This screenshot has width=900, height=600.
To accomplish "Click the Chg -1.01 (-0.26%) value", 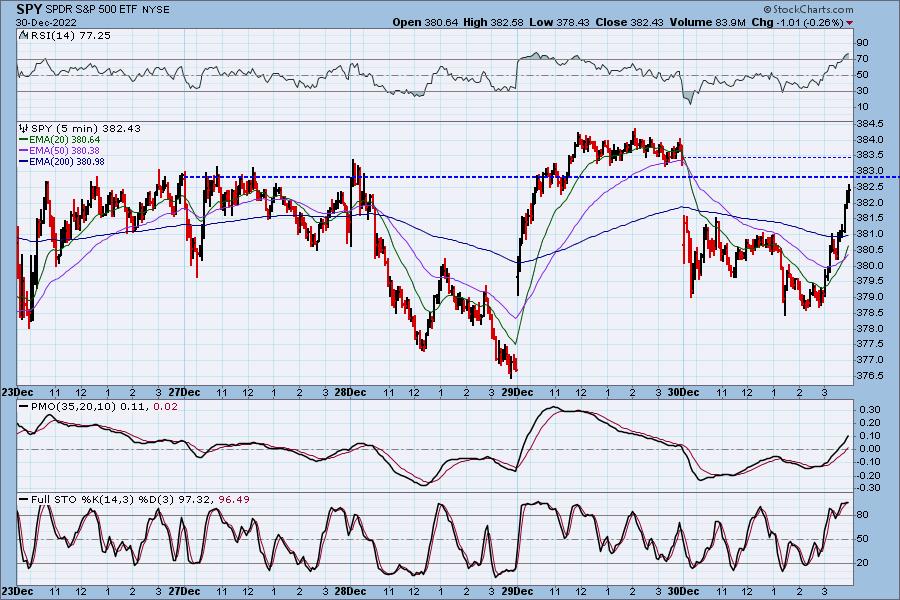I will point(797,22).
